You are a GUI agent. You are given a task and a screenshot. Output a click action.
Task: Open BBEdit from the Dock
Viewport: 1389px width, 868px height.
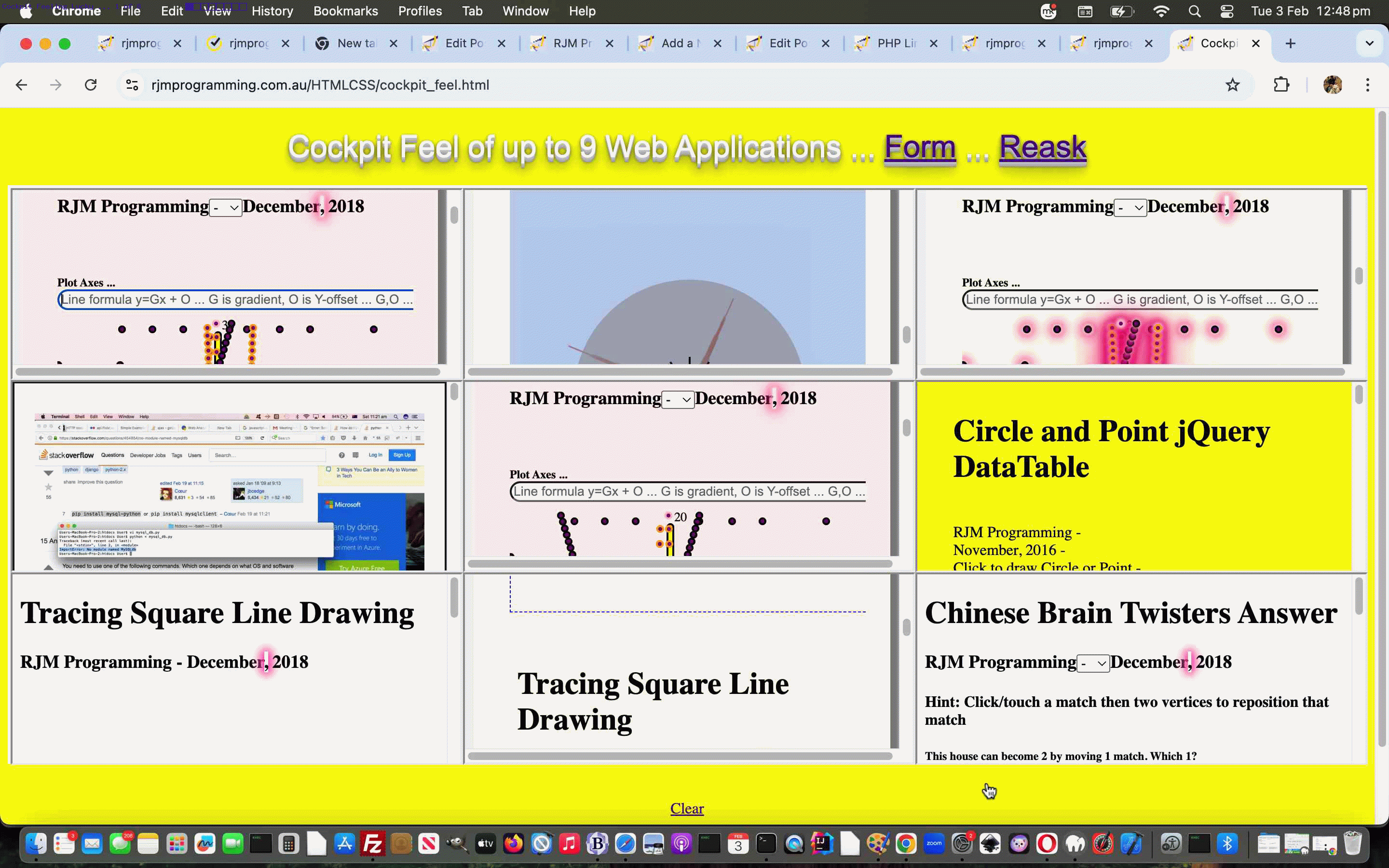pyautogui.click(x=597, y=844)
